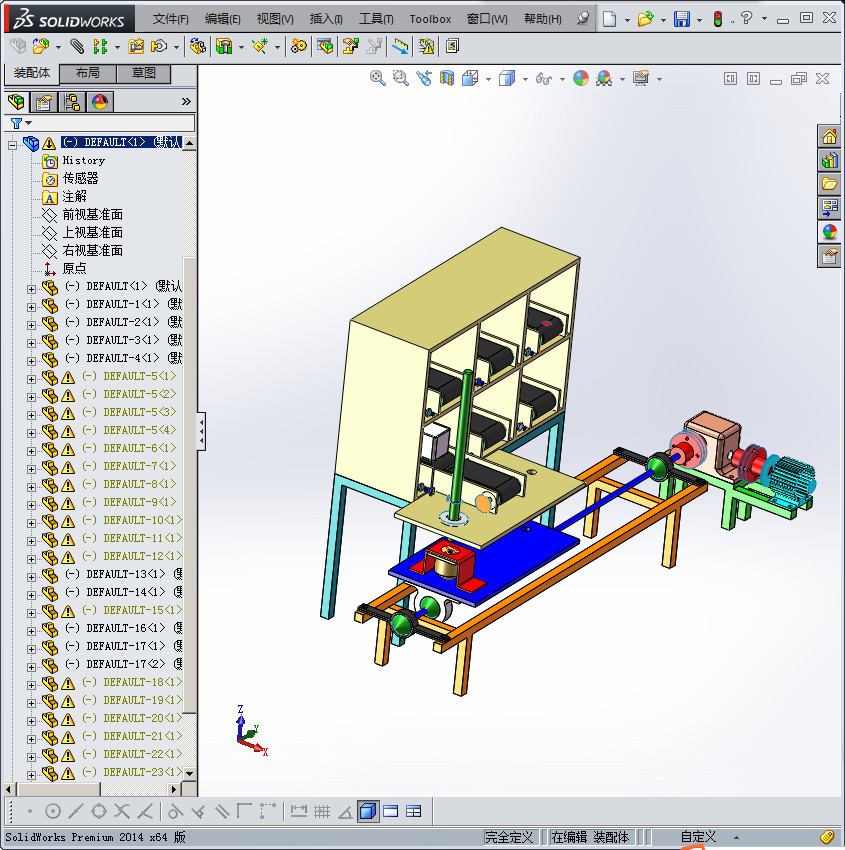Open the File Explorer folder task pane
Image resolution: width=845 pixels, height=850 pixels.
coord(829,184)
